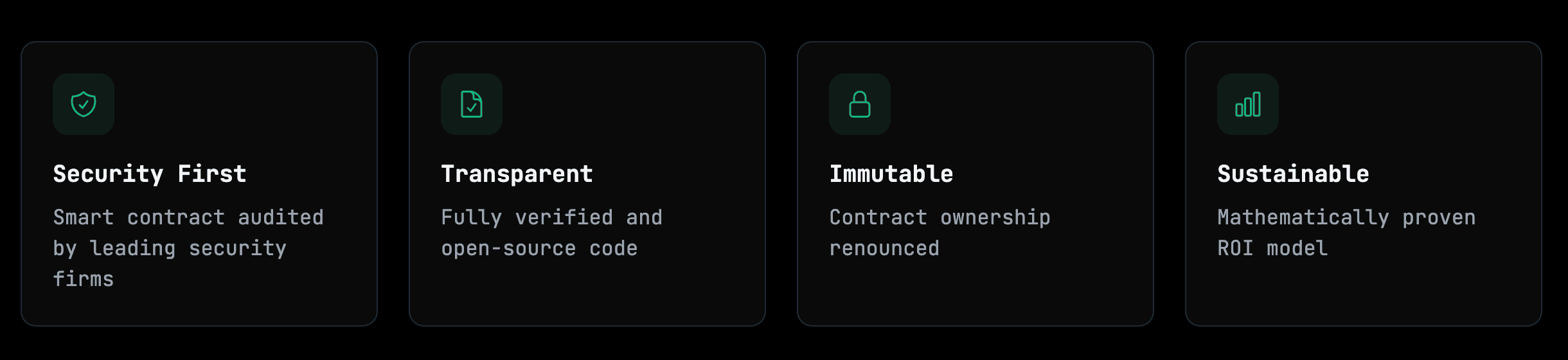Click the bar chart icon
Screen dimensions: 1568x360
(1248, 104)
